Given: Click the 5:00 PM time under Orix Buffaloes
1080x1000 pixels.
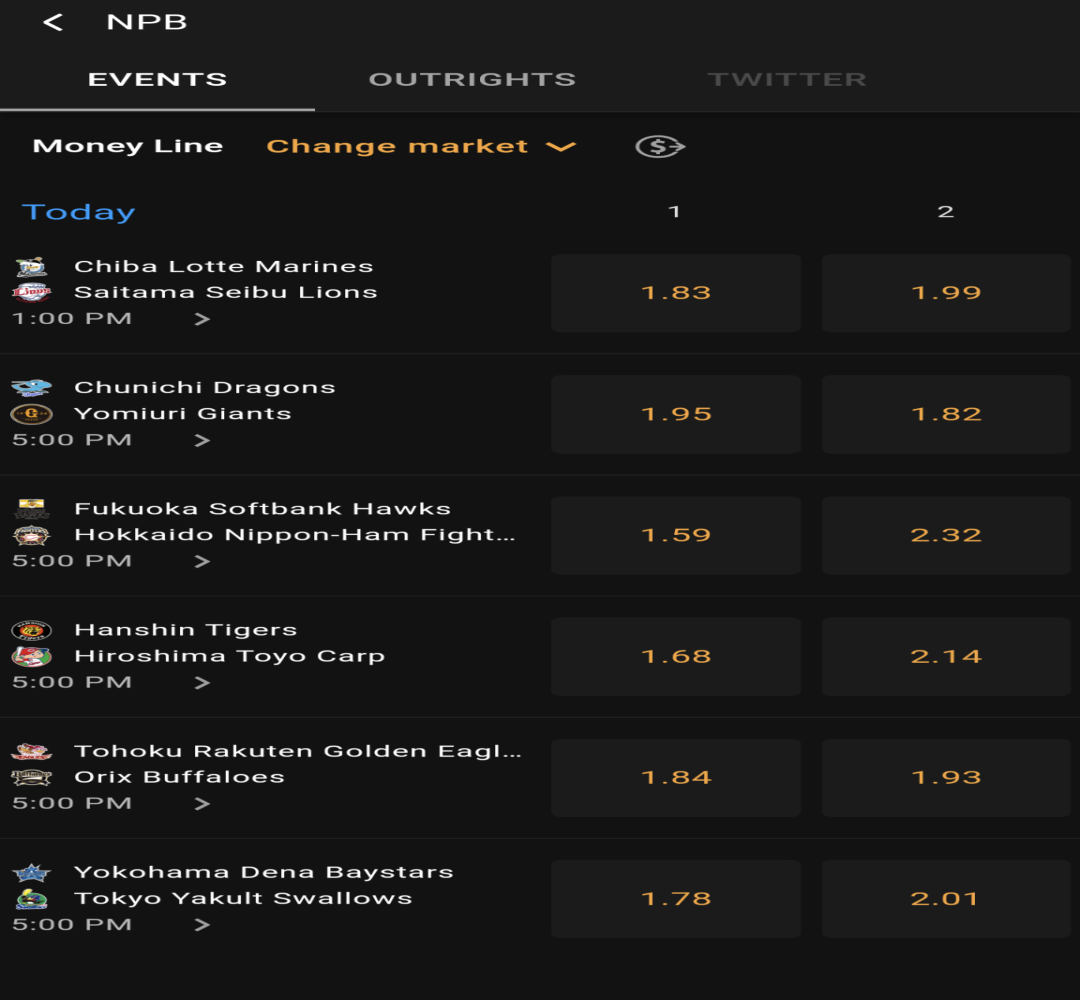Looking at the screenshot, I should (72, 804).
